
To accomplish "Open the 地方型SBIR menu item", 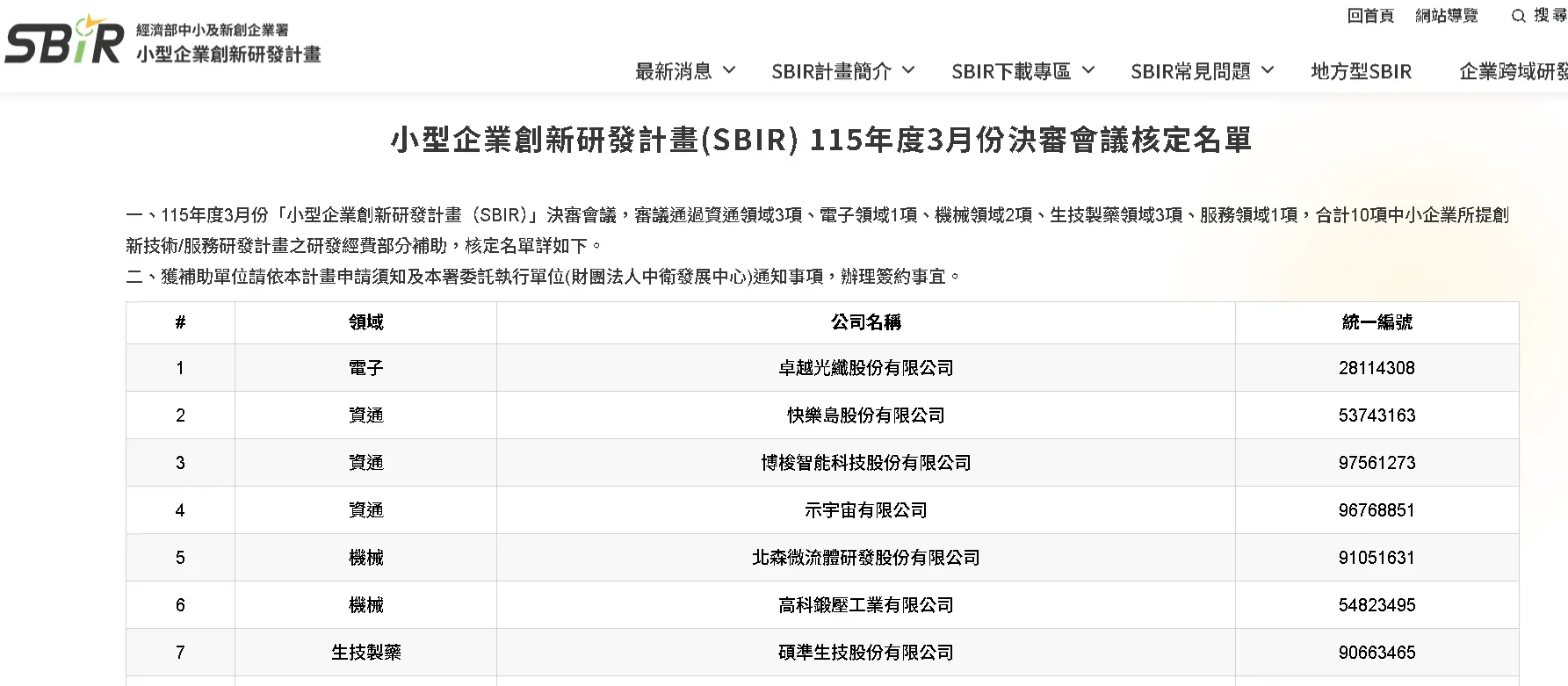I will (x=1361, y=71).
